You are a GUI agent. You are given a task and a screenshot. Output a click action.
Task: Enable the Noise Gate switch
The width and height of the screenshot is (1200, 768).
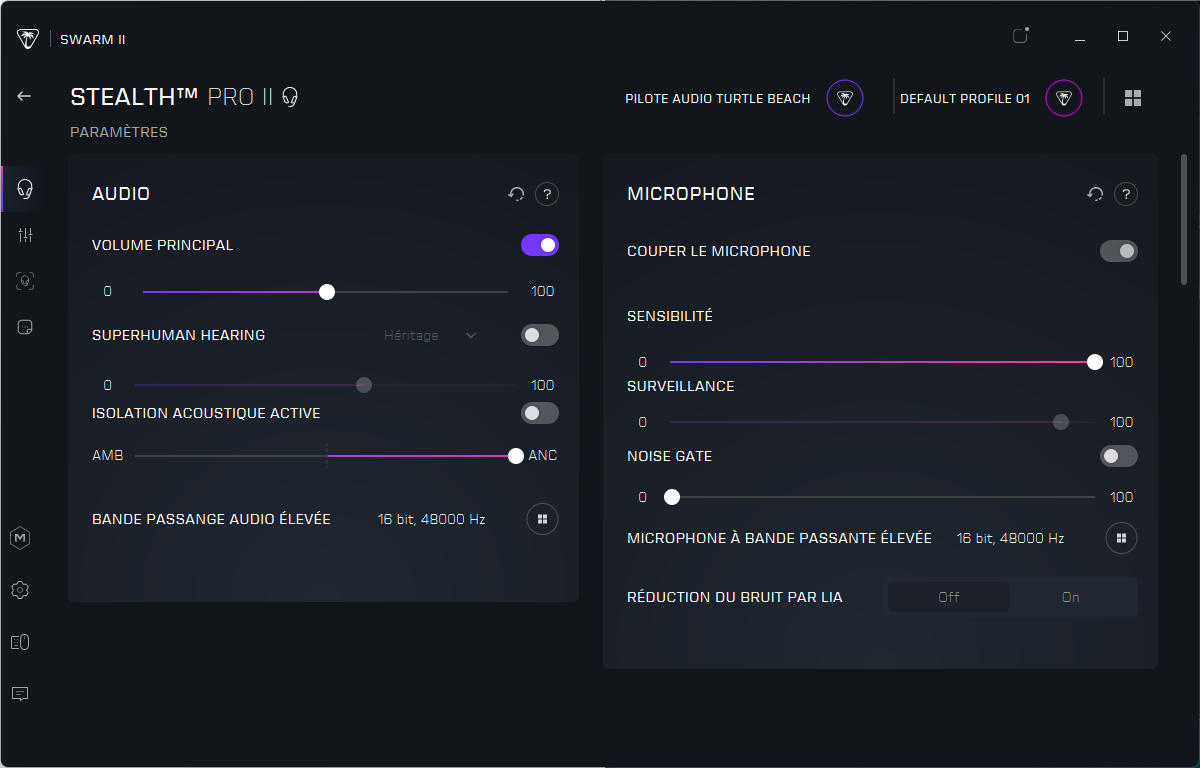(1119, 456)
